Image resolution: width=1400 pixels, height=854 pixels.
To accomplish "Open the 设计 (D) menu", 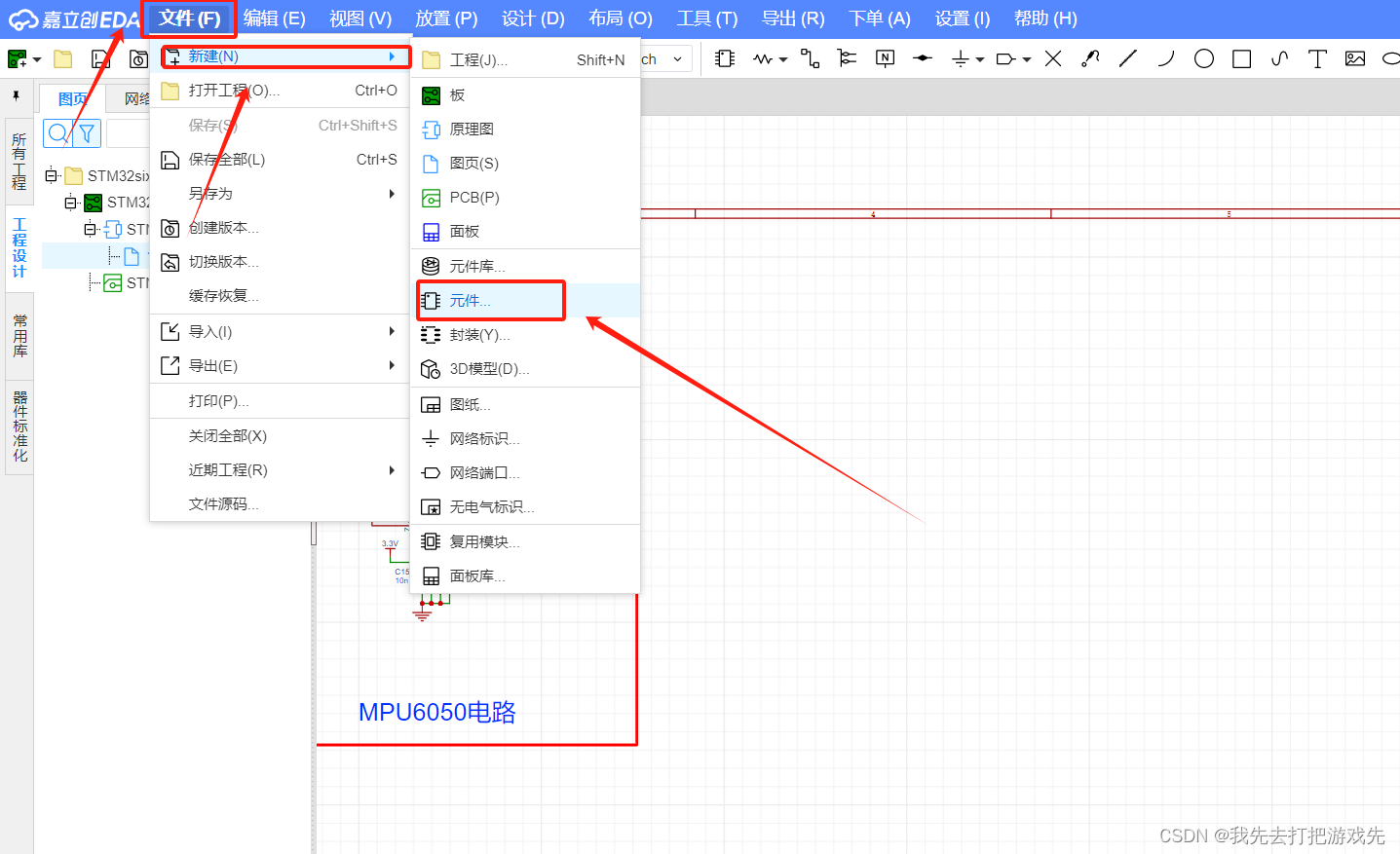I will click(533, 19).
